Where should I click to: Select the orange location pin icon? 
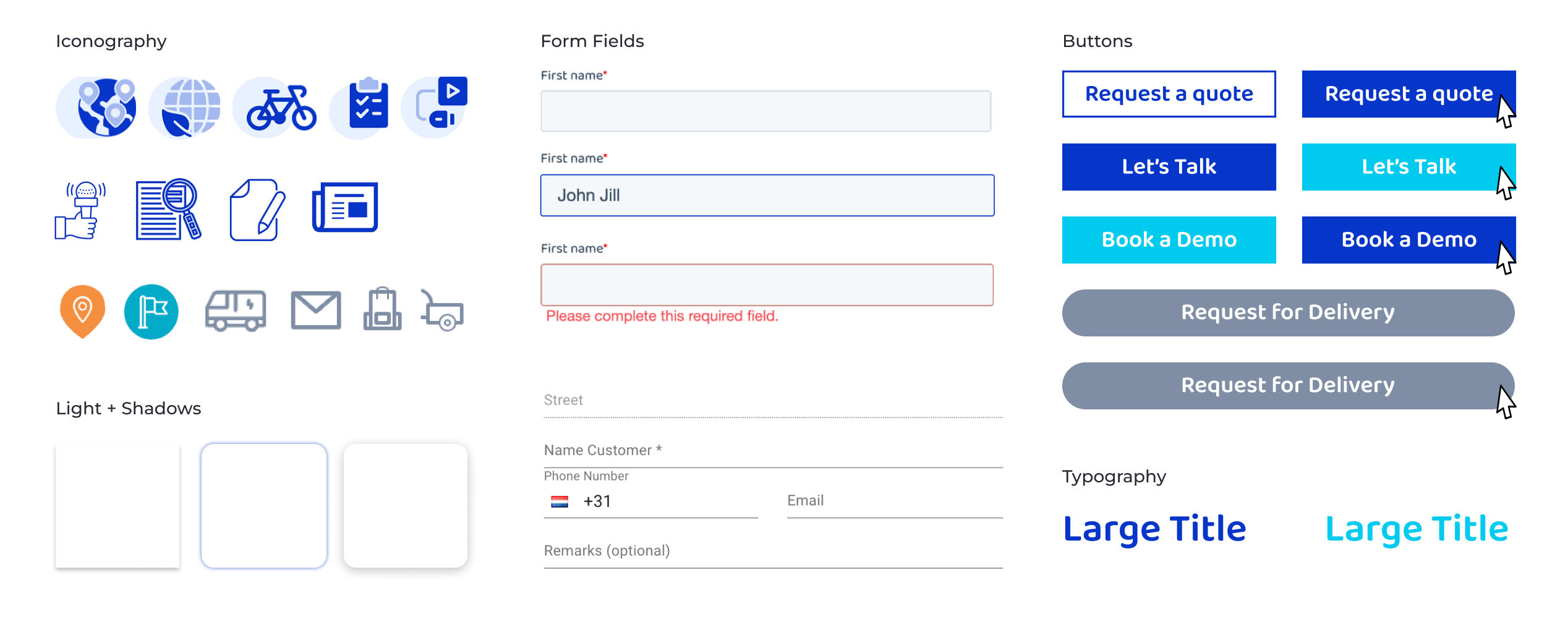click(x=82, y=312)
